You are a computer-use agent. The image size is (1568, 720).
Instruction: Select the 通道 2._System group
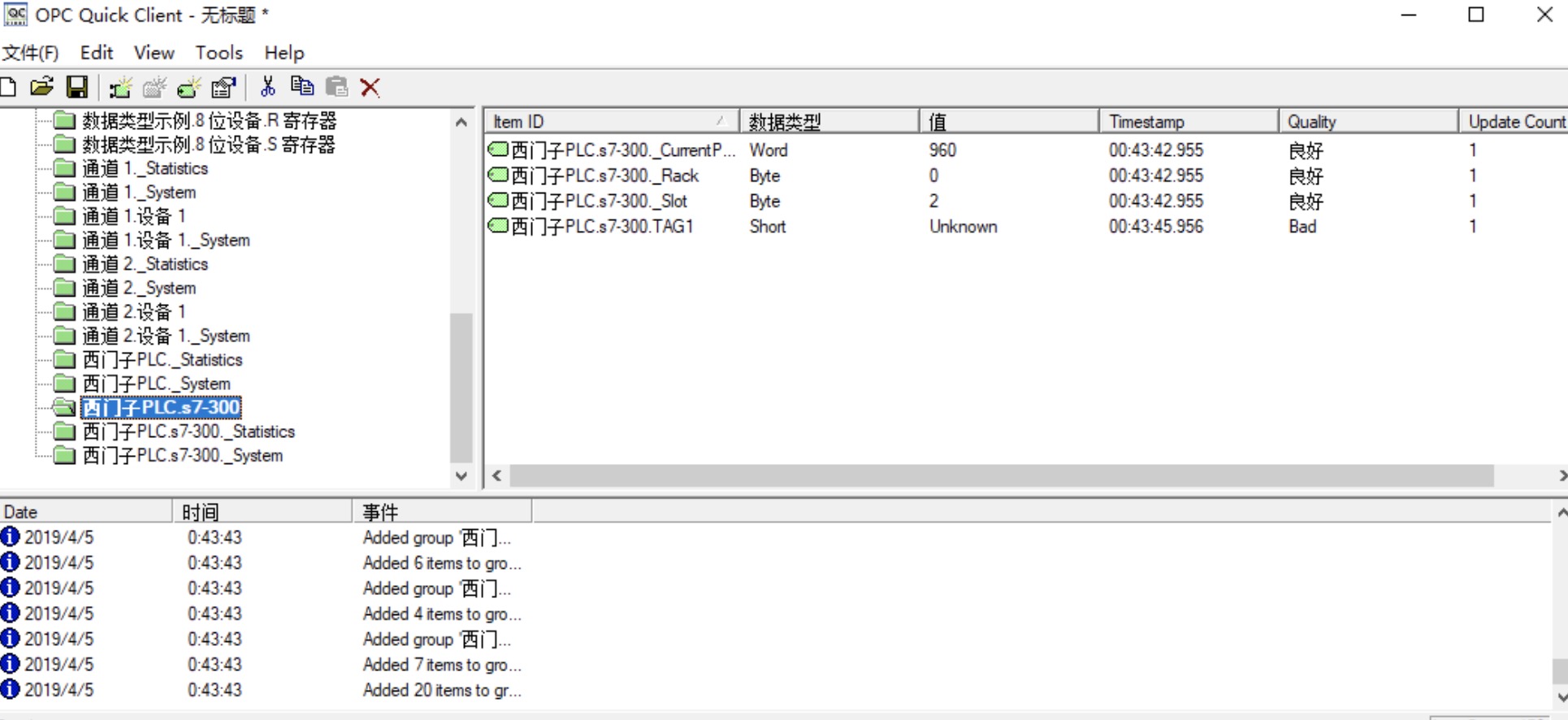pyautogui.click(x=139, y=288)
